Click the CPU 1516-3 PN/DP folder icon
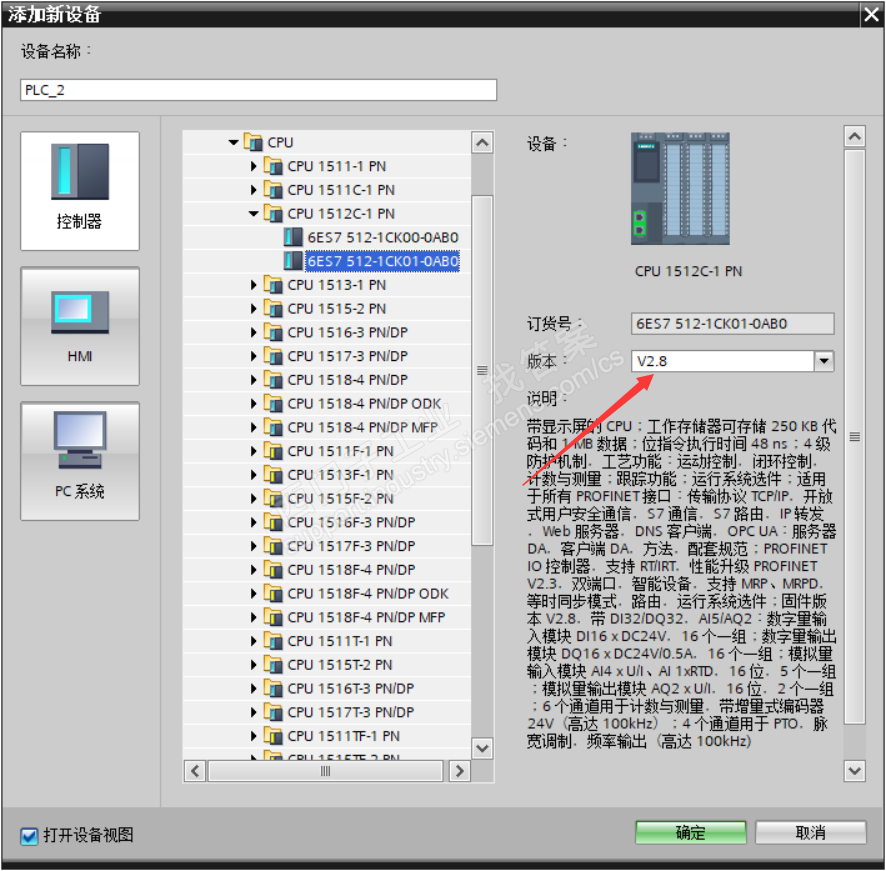This screenshot has width=886, height=871. pyautogui.click(x=273, y=332)
